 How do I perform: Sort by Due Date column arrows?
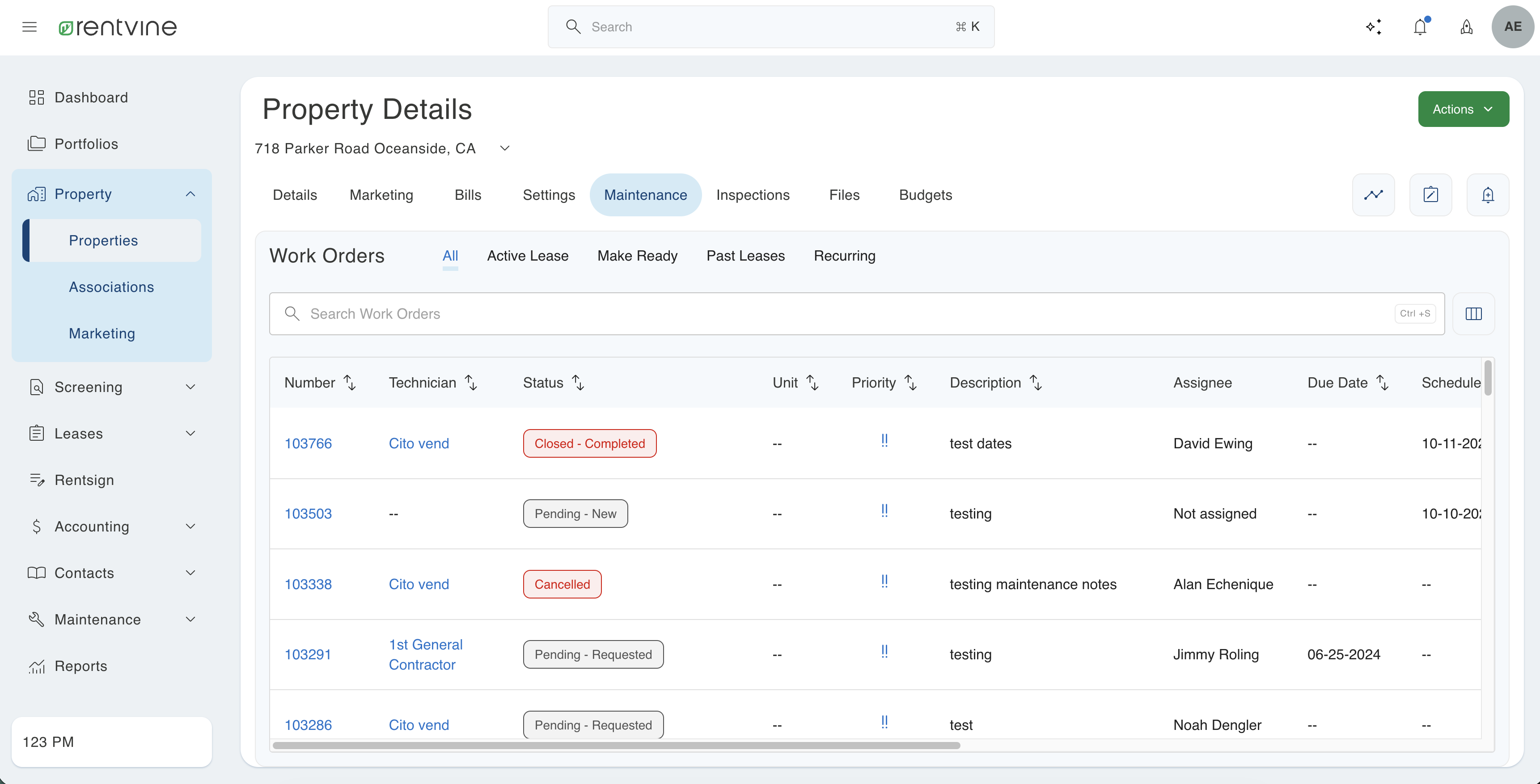[x=1382, y=383]
